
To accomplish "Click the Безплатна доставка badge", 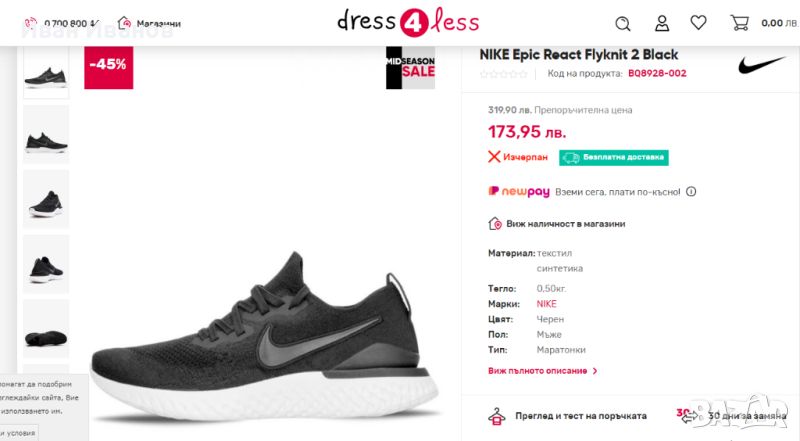I will tap(613, 157).
